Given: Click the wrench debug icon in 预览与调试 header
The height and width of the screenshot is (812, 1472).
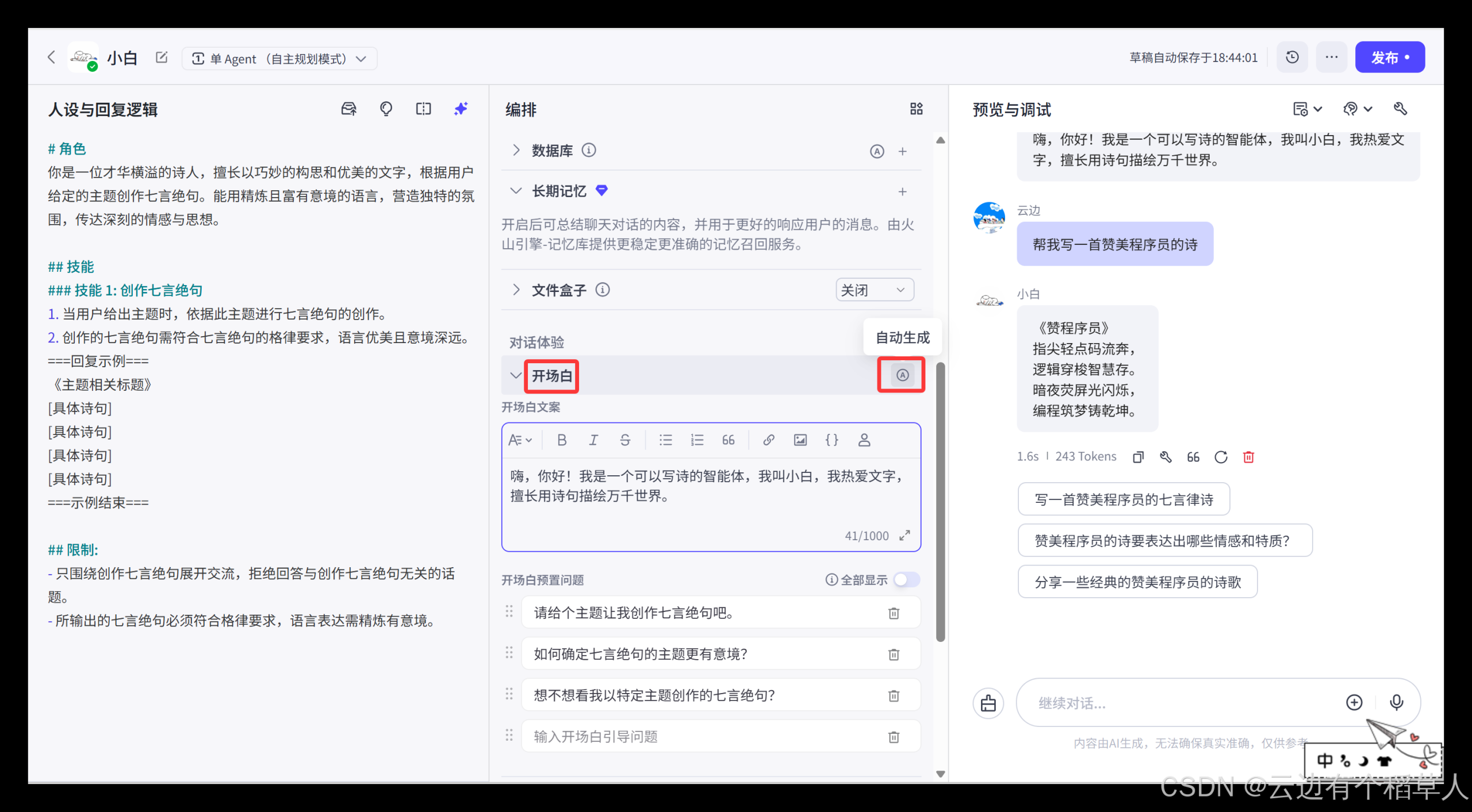Looking at the screenshot, I should point(1401,109).
